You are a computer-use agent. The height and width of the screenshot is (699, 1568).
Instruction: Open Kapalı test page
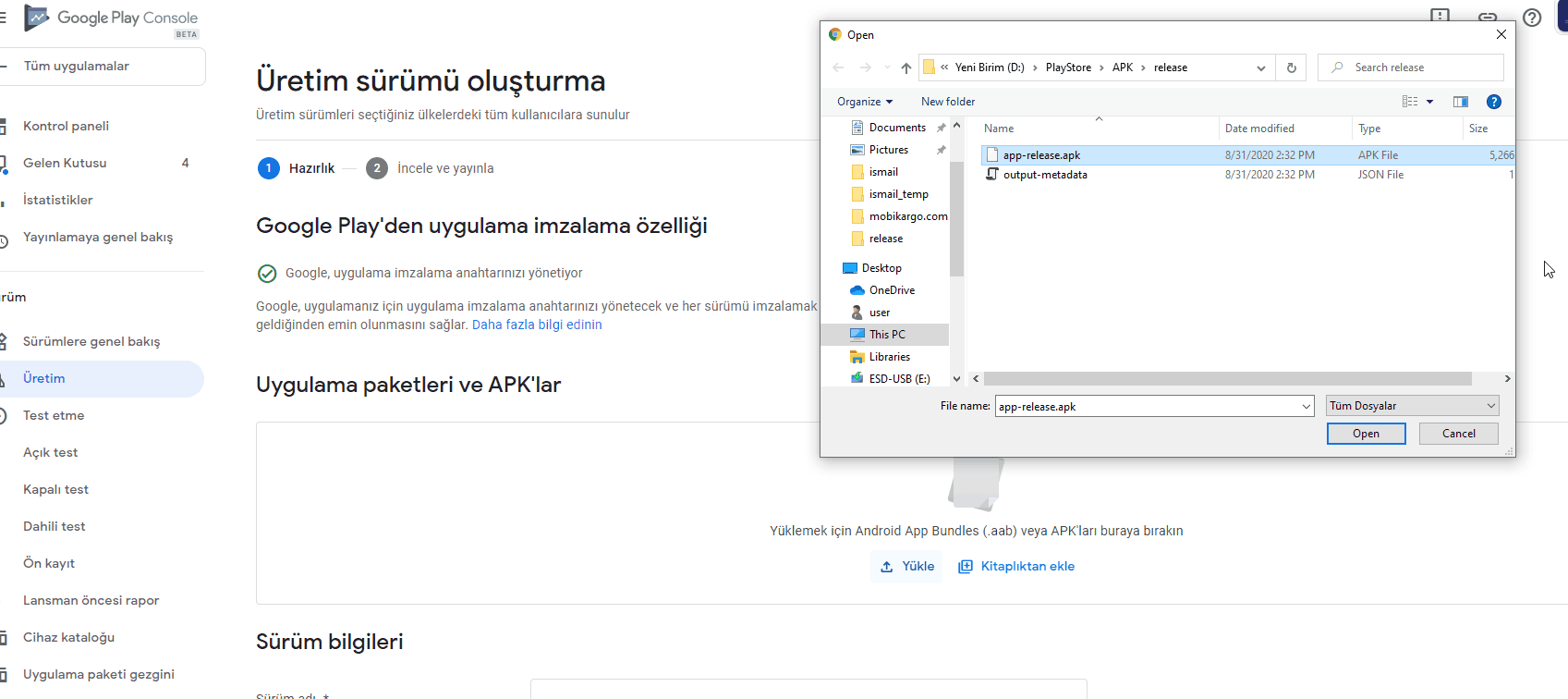(x=55, y=489)
